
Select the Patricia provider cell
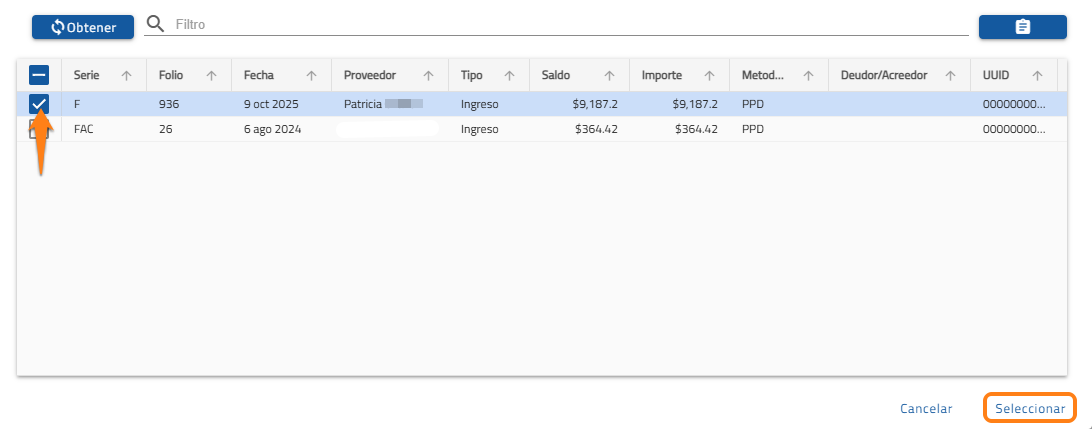pyautogui.click(x=384, y=104)
